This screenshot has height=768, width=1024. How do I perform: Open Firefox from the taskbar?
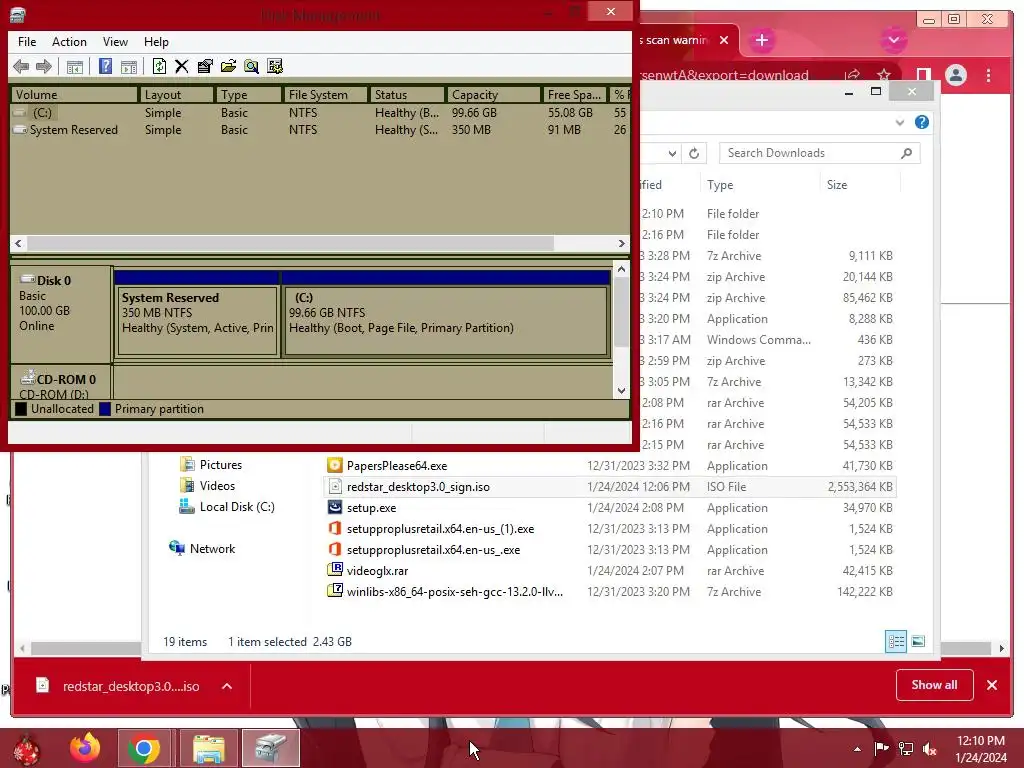pyautogui.click(x=85, y=748)
